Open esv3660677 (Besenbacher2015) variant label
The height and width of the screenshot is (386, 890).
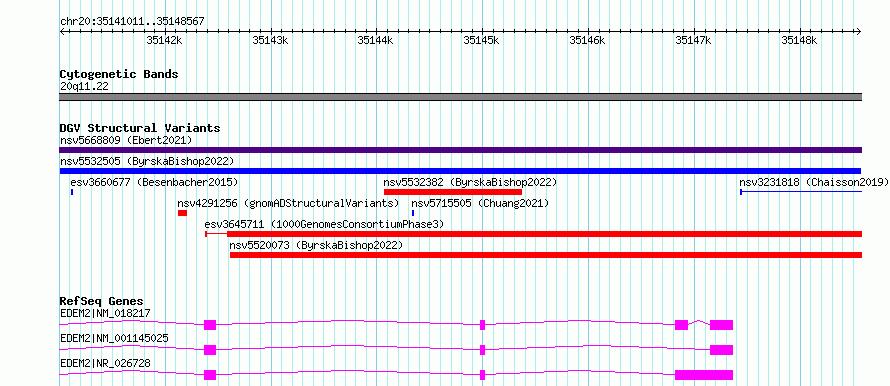(x=154, y=182)
